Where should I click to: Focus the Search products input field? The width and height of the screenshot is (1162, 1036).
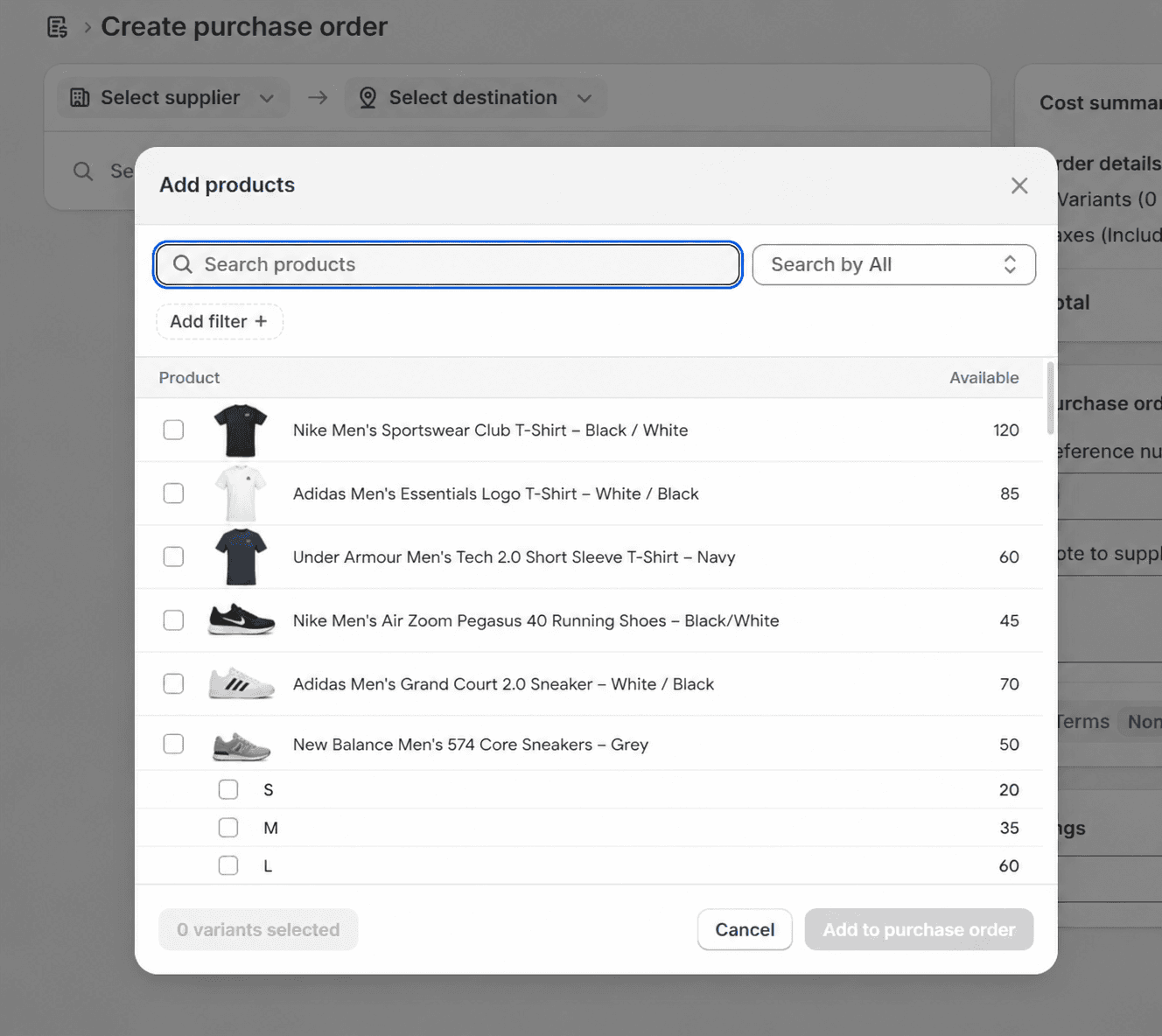click(448, 264)
